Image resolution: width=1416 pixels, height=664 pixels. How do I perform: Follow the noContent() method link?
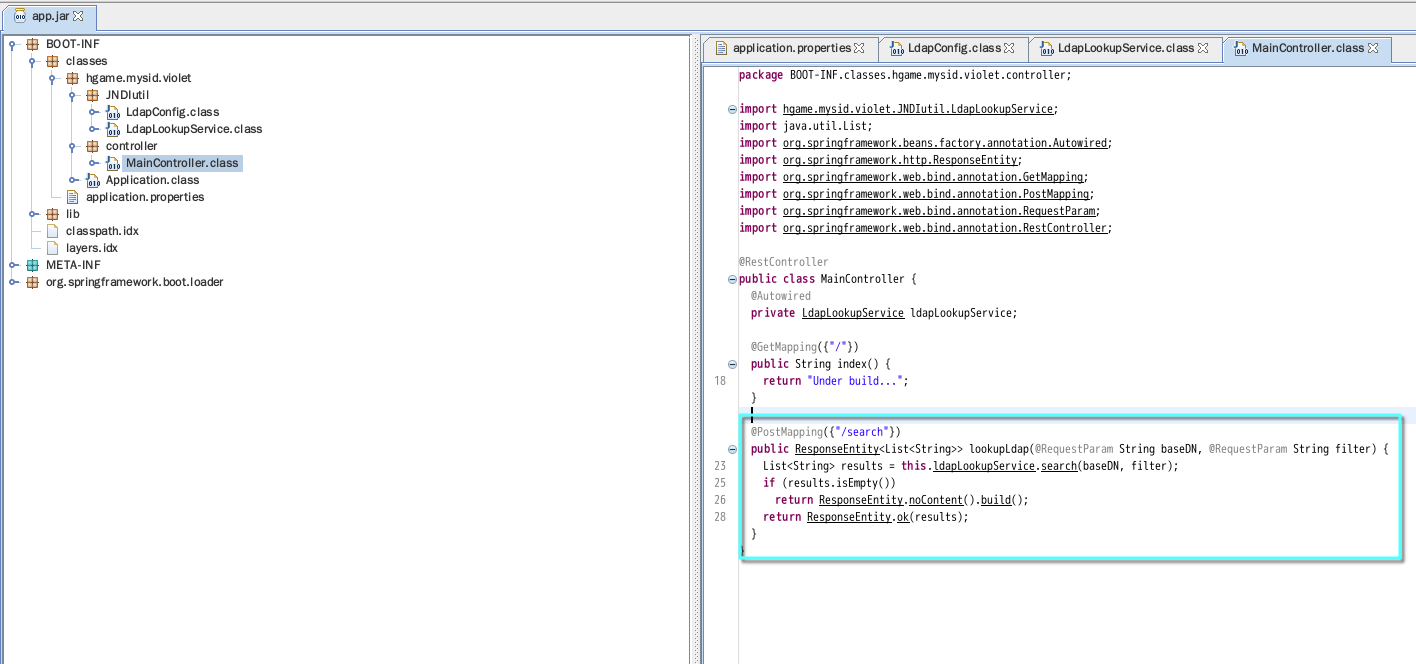coord(935,500)
